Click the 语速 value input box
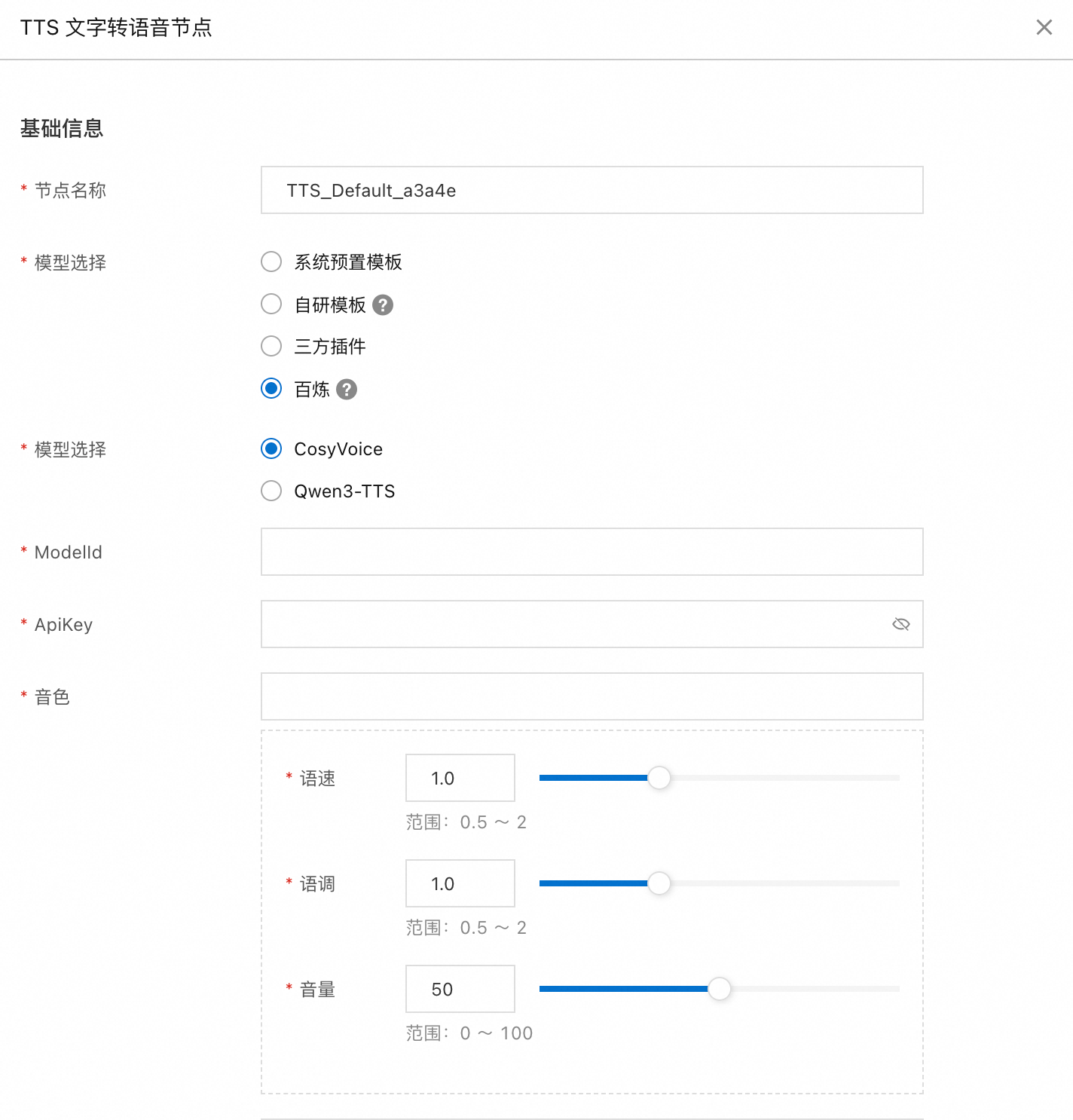This screenshot has width=1073, height=1120. point(460,778)
